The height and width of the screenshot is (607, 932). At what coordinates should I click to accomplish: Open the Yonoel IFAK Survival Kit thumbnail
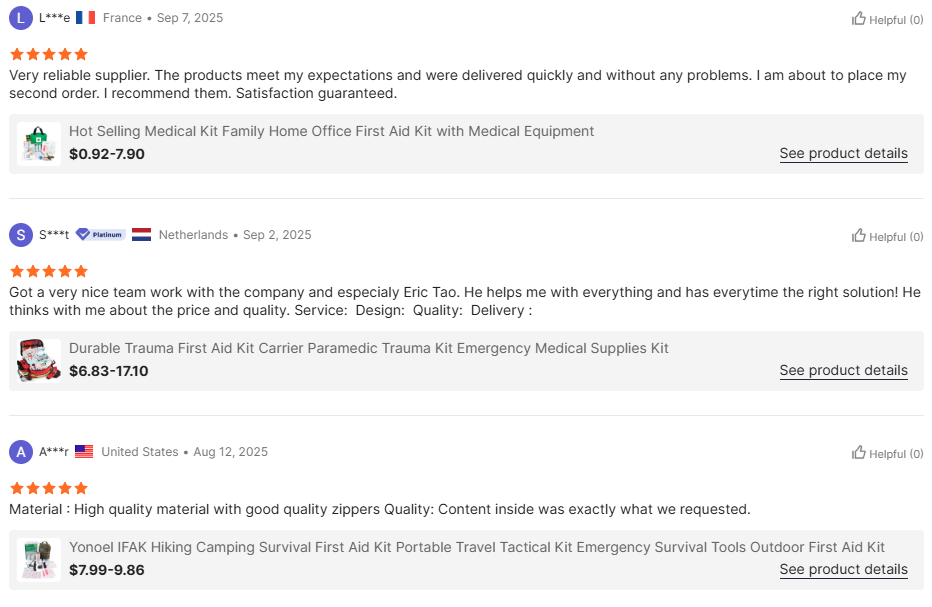click(39, 559)
